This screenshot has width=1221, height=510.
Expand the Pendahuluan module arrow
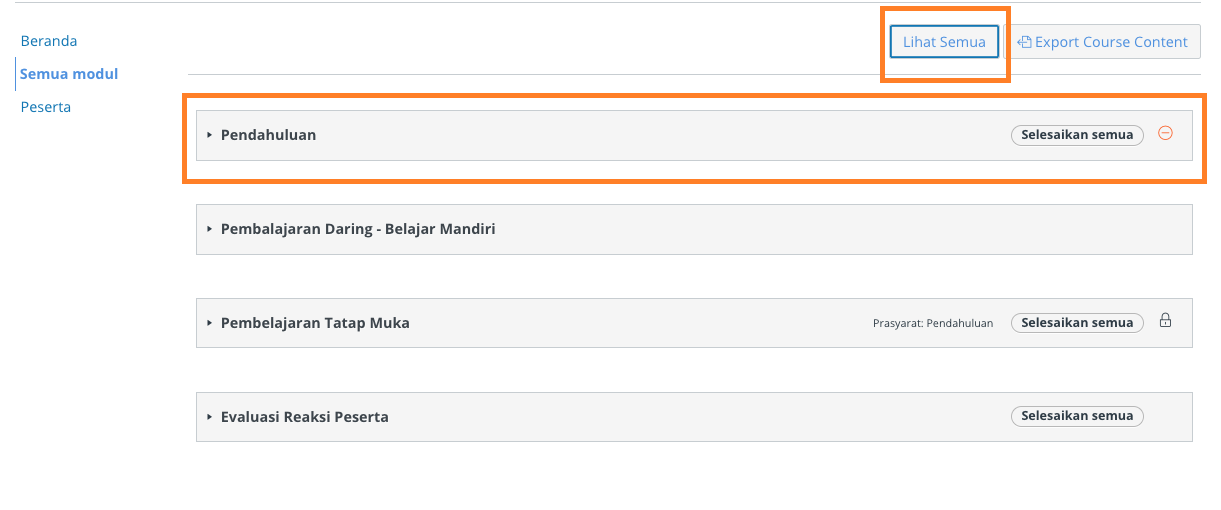tap(210, 135)
